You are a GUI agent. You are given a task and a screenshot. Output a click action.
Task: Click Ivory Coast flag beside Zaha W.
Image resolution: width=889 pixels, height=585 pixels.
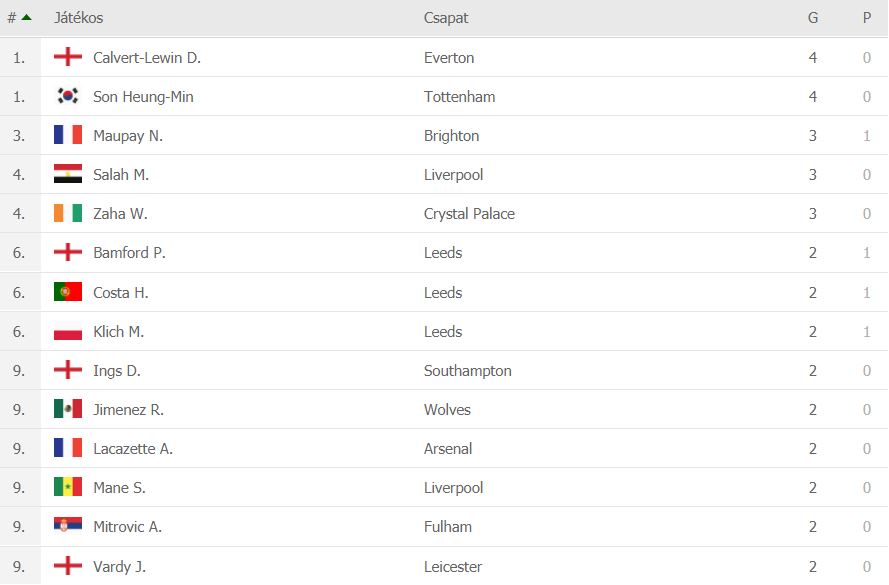68,213
